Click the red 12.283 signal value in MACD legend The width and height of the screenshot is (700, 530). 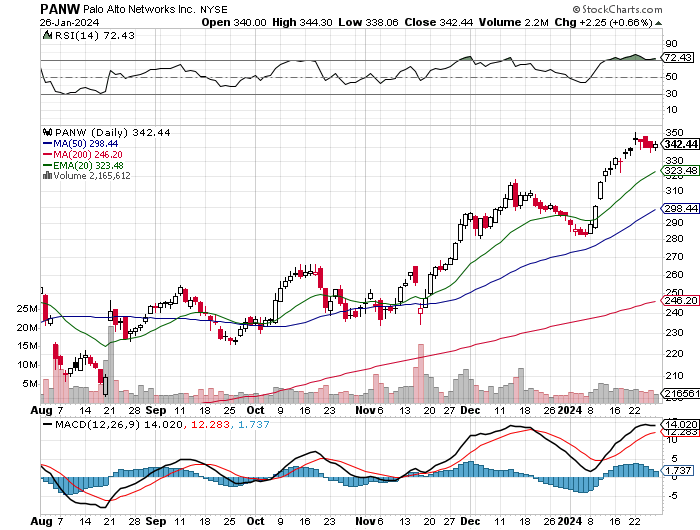(x=210, y=424)
